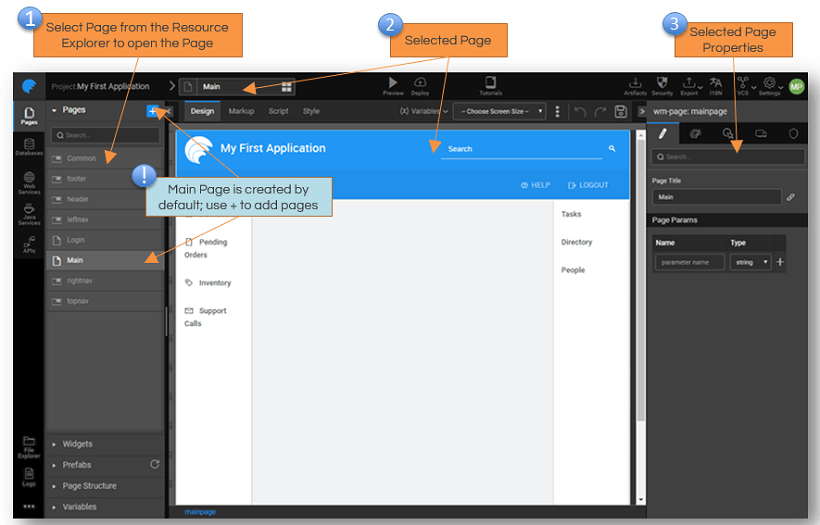Click the Preview play icon
The height and width of the screenshot is (525, 820).
pyautogui.click(x=393, y=82)
